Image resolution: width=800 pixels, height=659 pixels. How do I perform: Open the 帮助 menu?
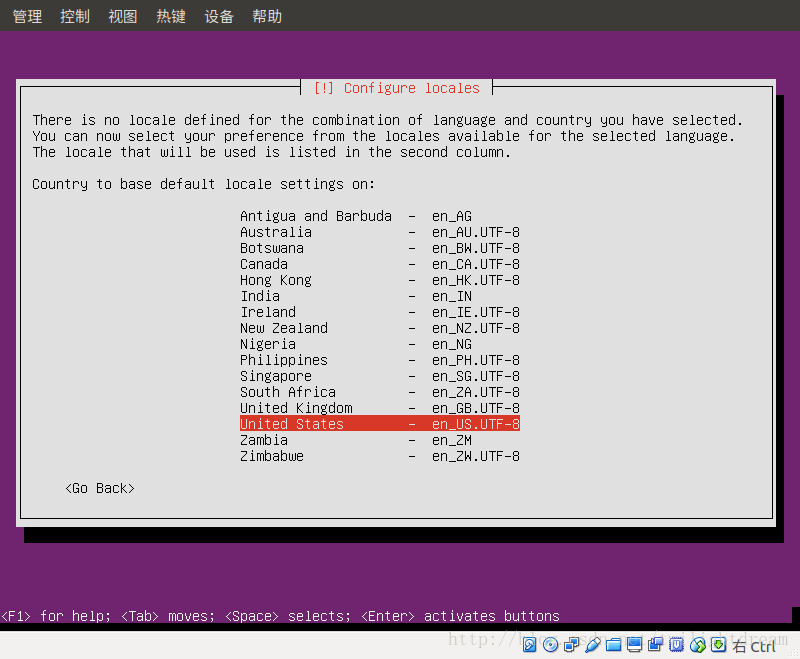point(267,16)
